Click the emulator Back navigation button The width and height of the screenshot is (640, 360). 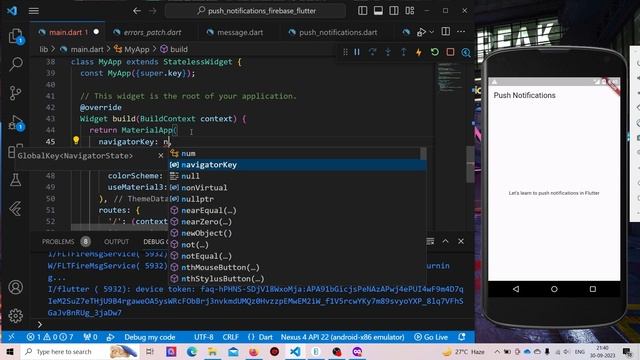(516, 289)
